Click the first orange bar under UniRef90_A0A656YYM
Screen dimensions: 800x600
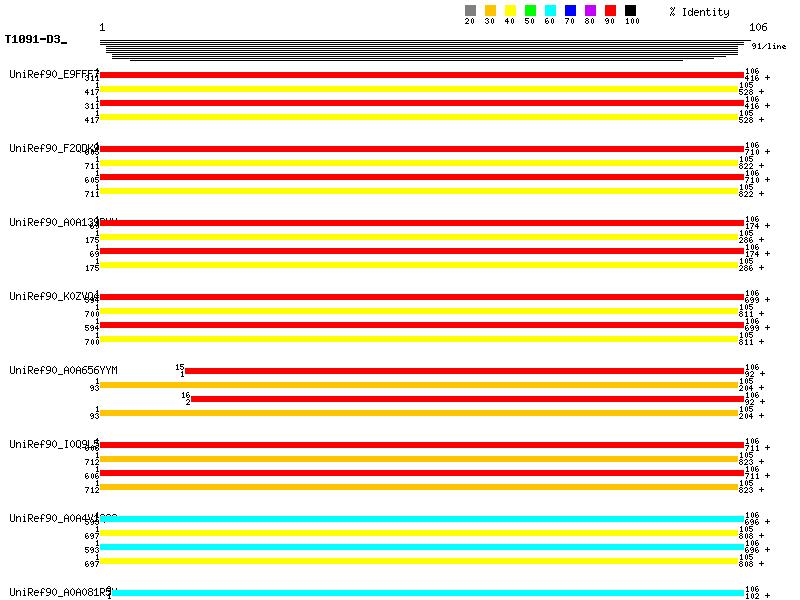pyautogui.click(x=418, y=385)
